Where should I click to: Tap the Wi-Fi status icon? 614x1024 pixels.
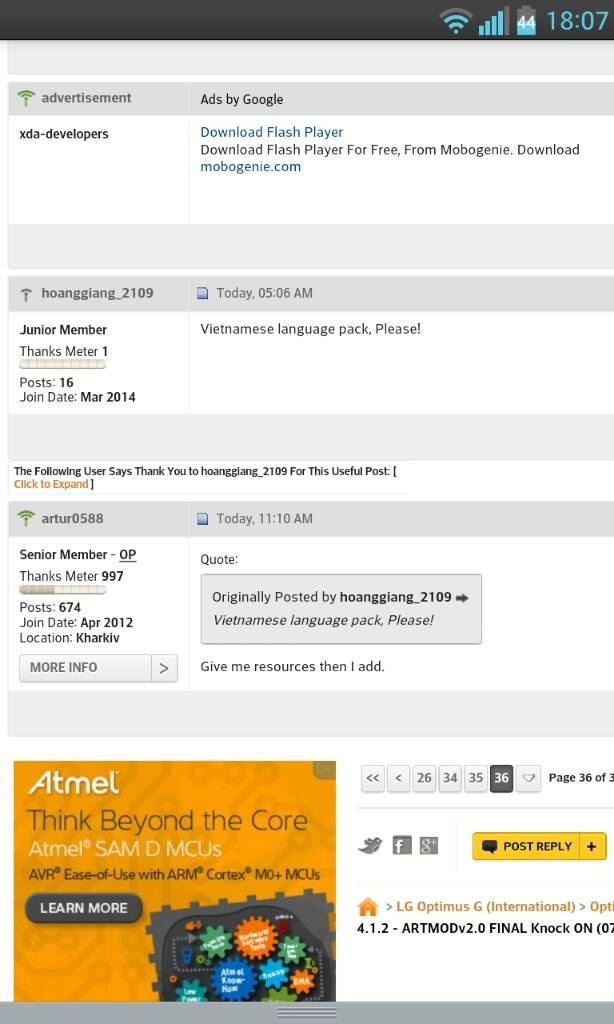[x=456, y=21]
